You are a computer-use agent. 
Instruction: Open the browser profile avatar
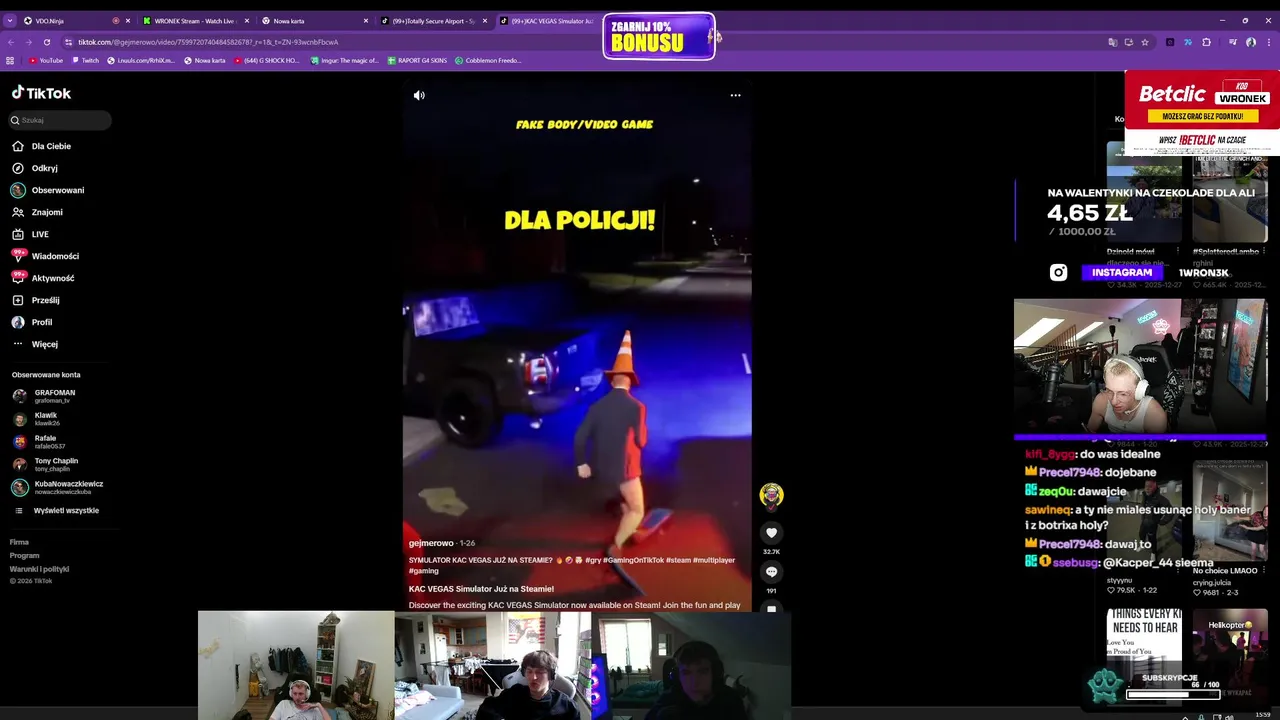[x=1251, y=42]
